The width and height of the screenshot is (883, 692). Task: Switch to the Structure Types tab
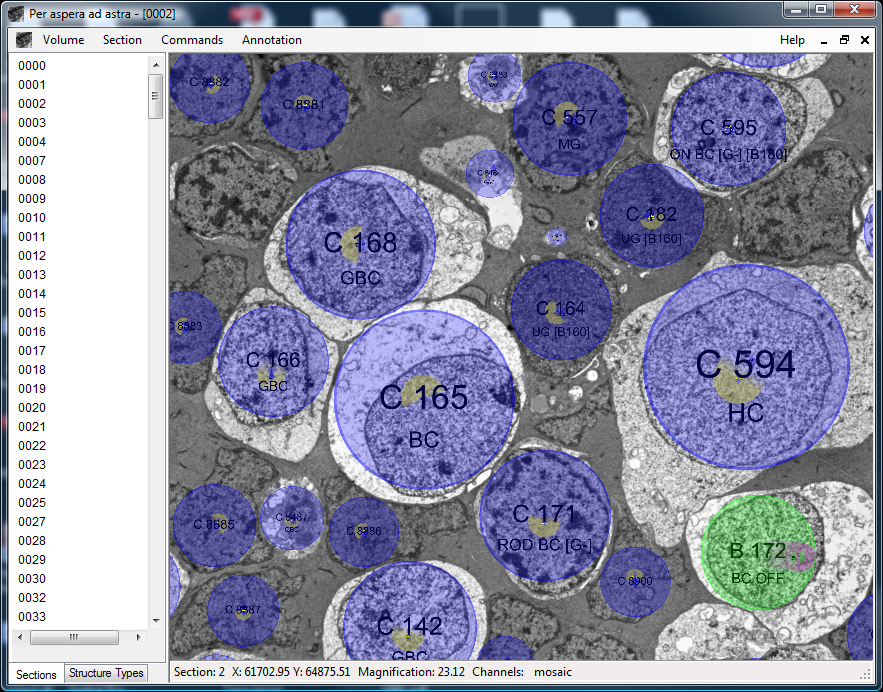pyautogui.click(x=106, y=674)
